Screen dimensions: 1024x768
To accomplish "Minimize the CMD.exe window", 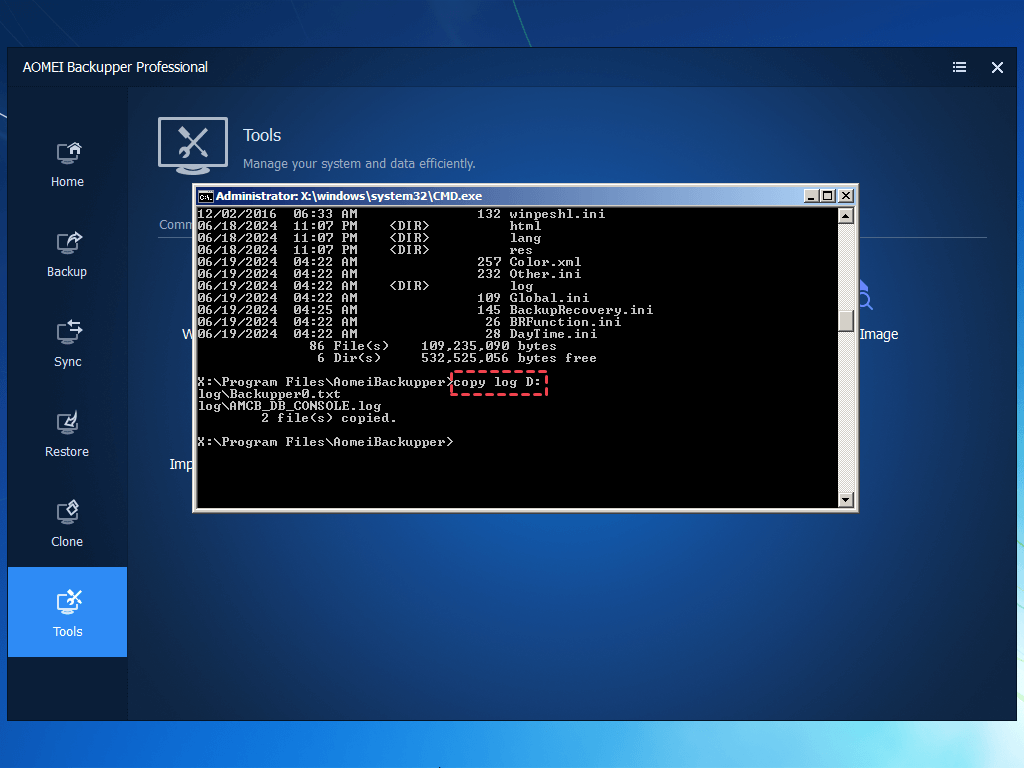I will tap(811, 196).
